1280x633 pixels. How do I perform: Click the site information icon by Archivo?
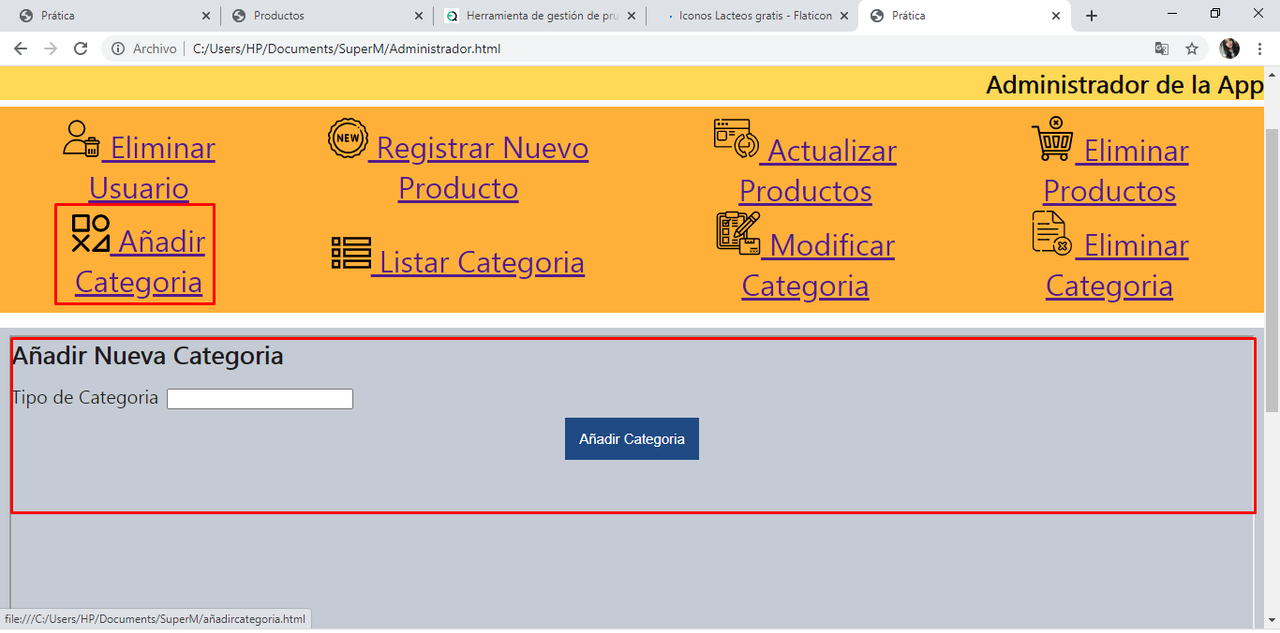tap(118, 48)
